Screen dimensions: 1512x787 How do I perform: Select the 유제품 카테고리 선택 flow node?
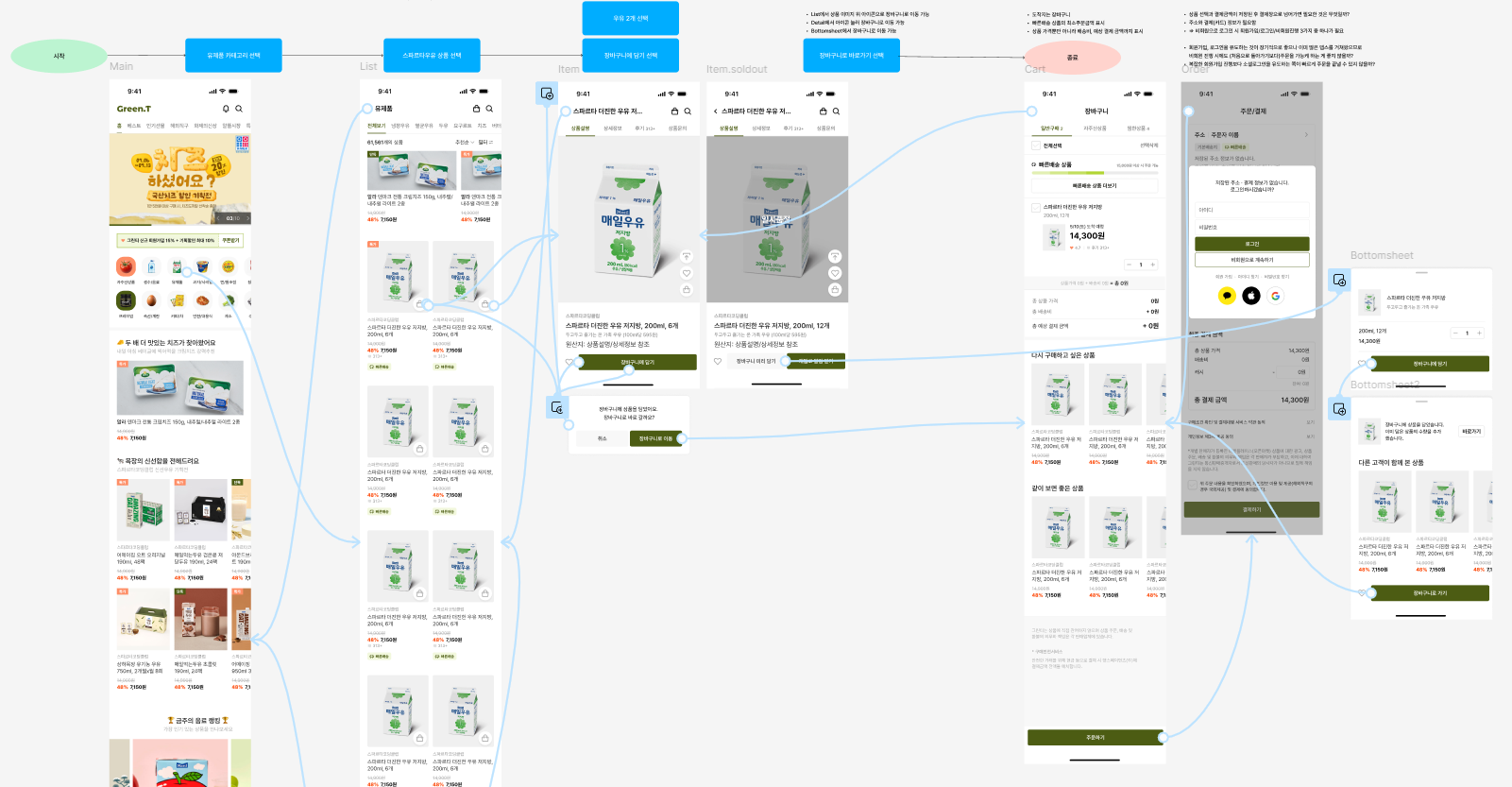click(233, 56)
